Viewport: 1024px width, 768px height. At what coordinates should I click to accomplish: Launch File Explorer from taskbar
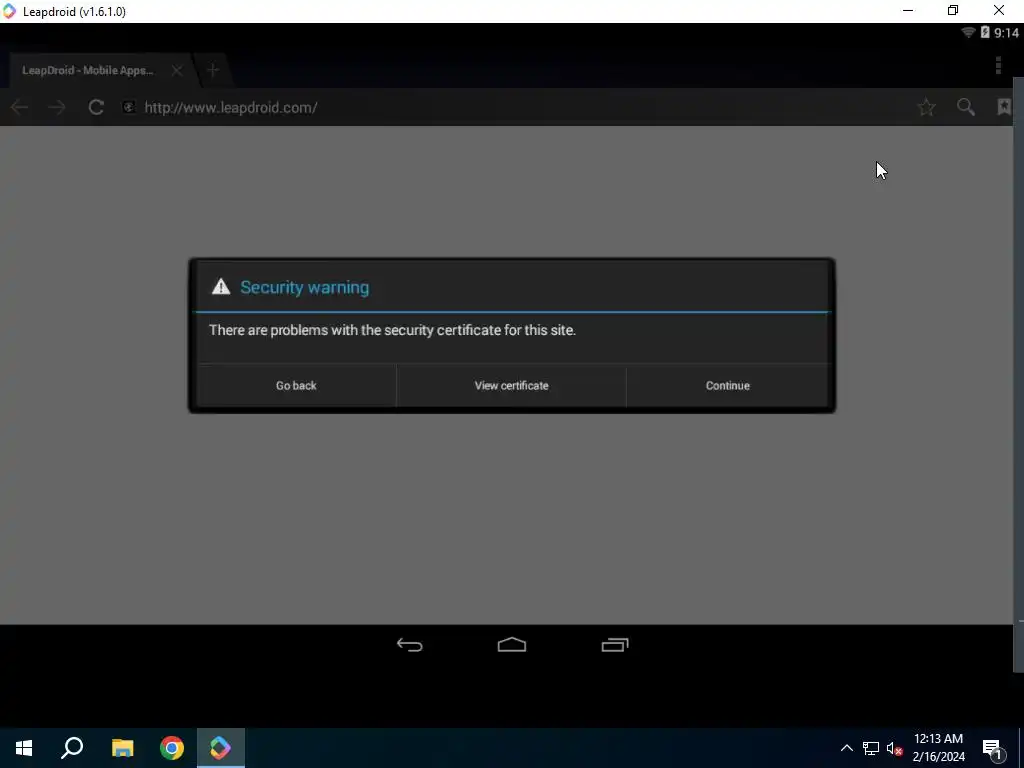click(122, 748)
